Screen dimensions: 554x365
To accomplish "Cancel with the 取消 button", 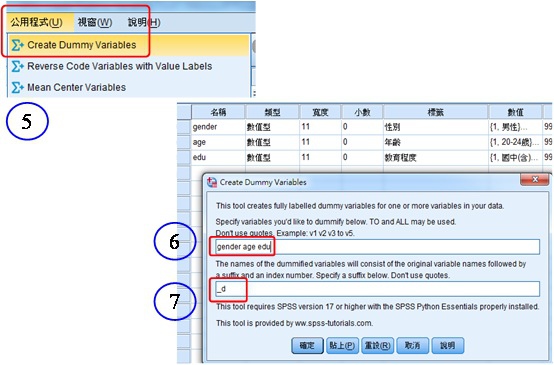I will click(412, 345).
